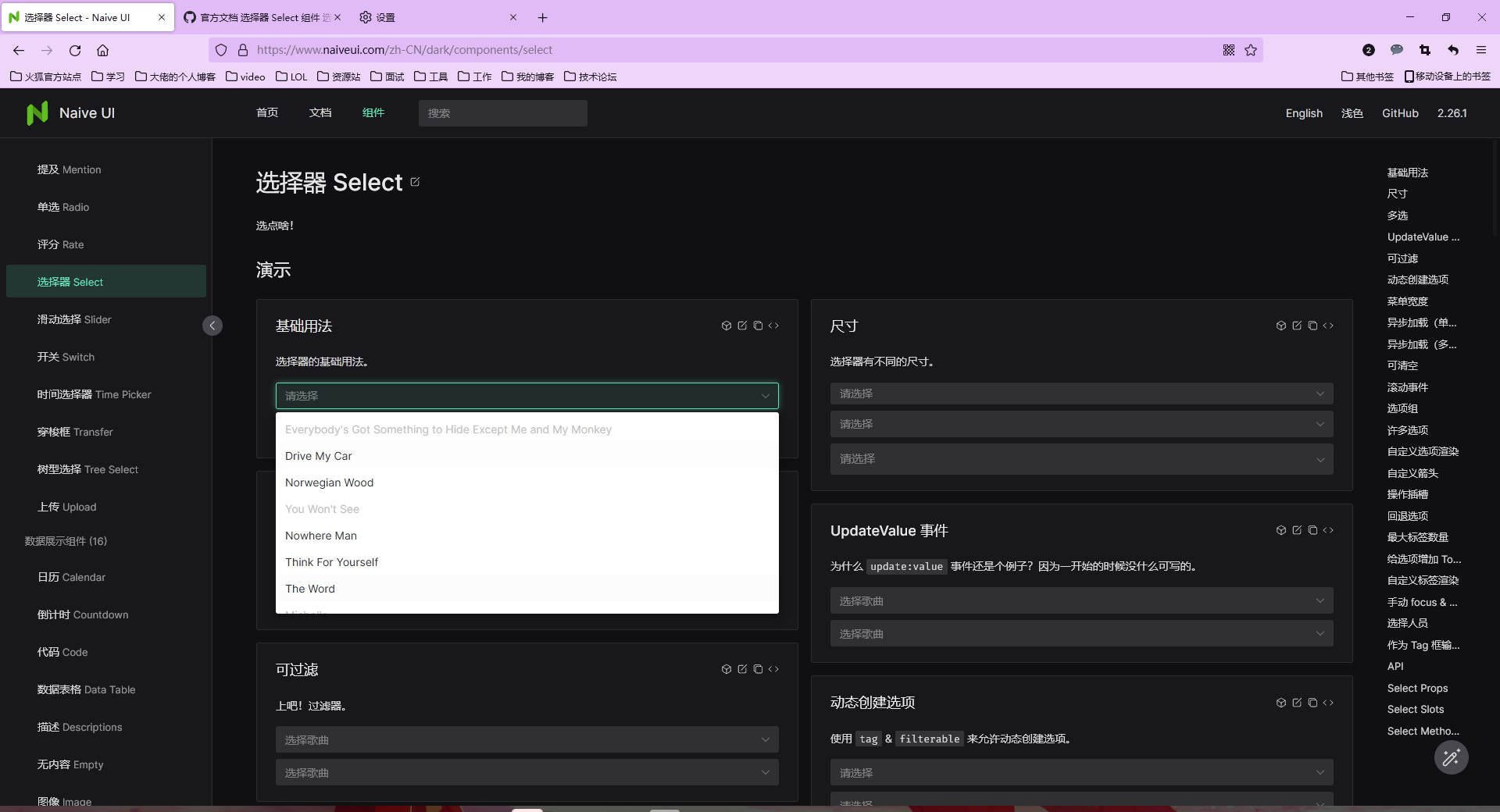Click the edit code icon on 尺寸 card

pos(1297,326)
